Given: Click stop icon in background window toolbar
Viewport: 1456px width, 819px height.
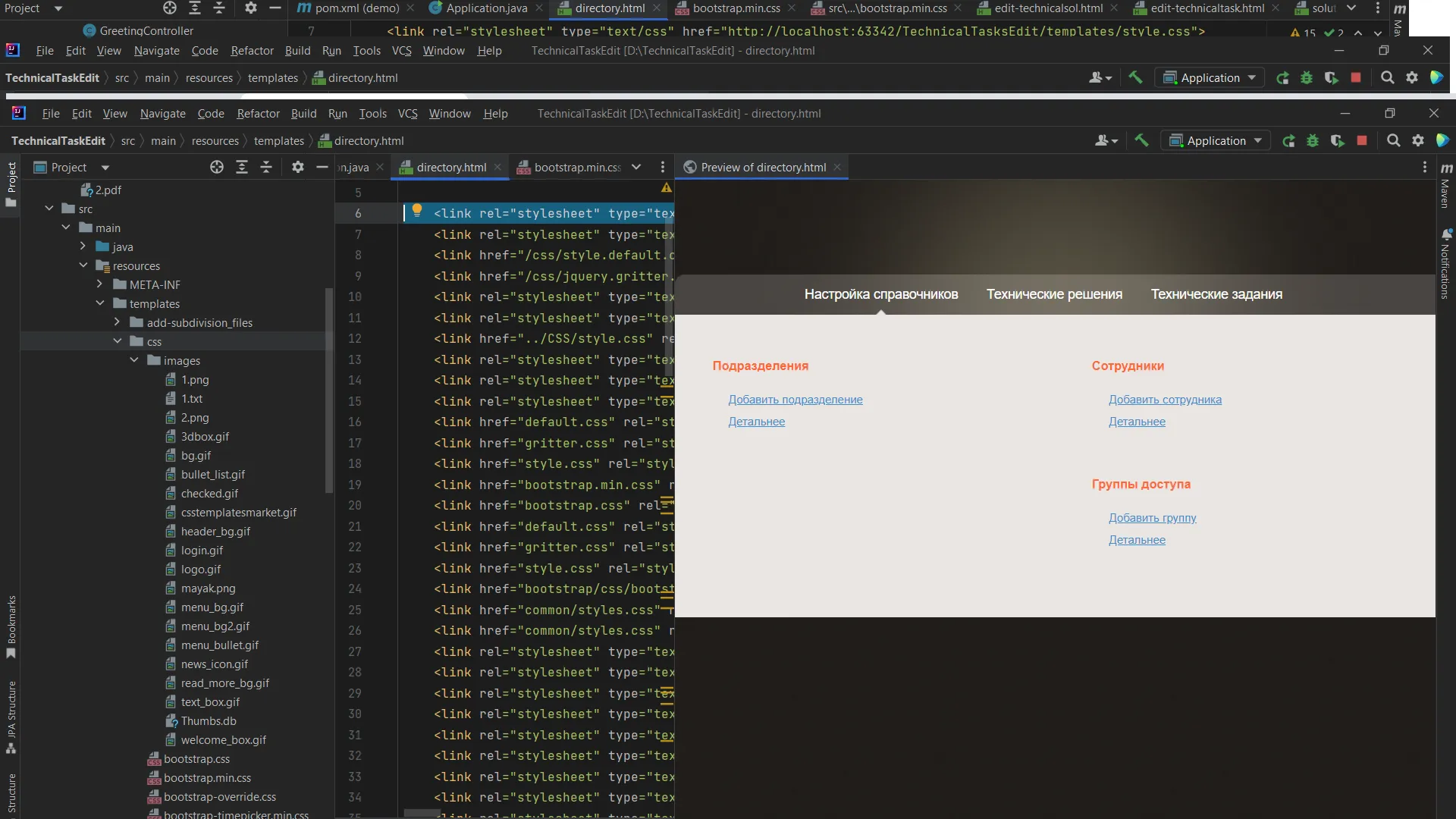Looking at the screenshot, I should (1356, 77).
